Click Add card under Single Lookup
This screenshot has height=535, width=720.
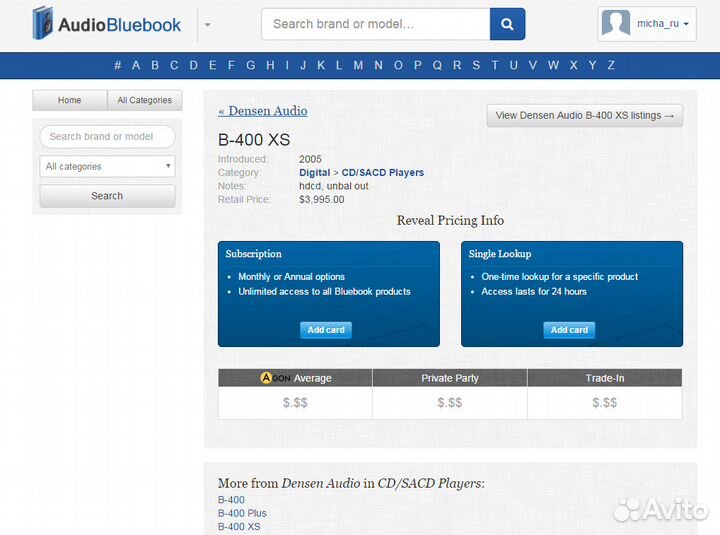[569, 330]
